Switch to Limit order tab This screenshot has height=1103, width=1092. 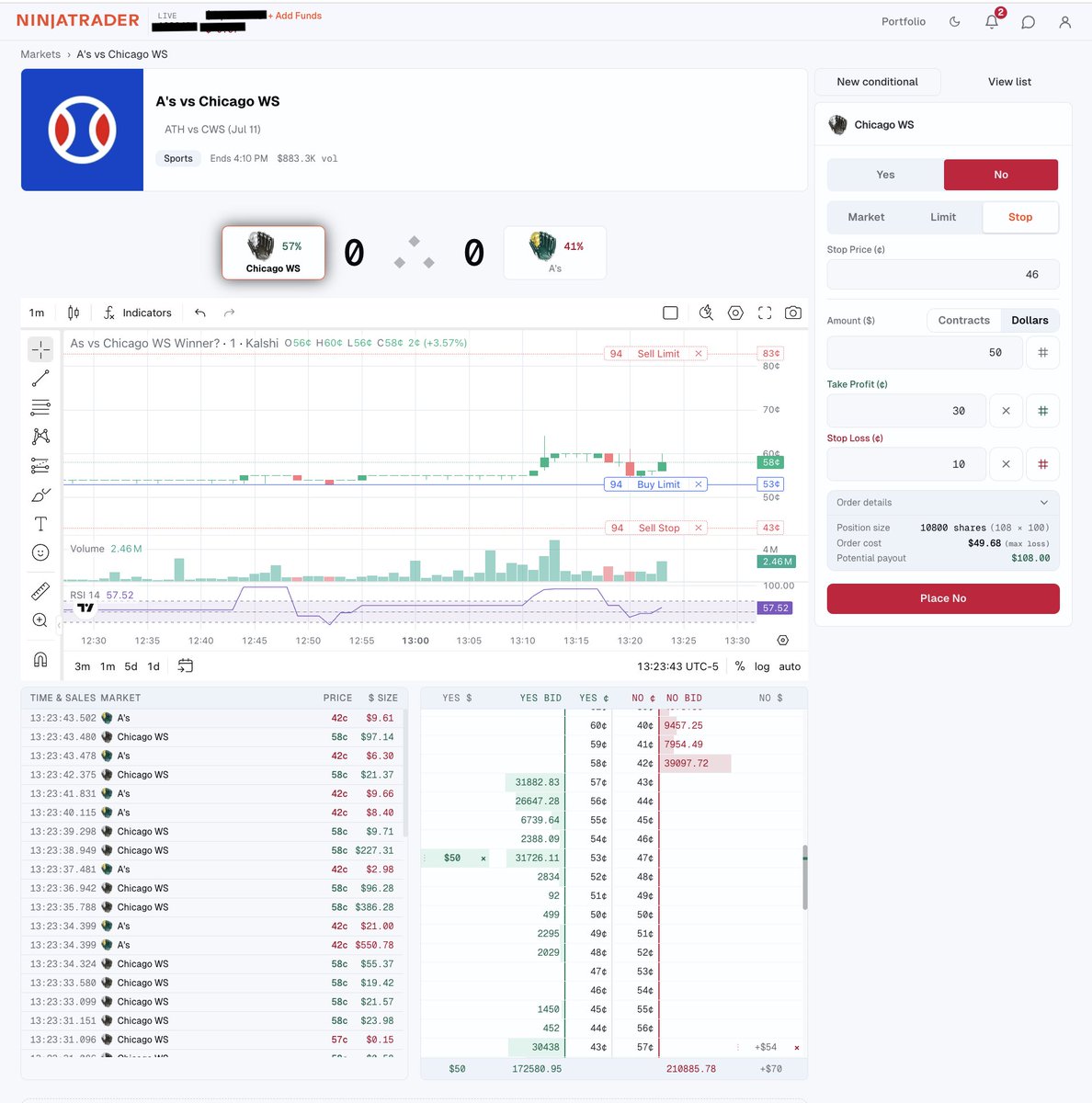pyautogui.click(x=943, y=217)
